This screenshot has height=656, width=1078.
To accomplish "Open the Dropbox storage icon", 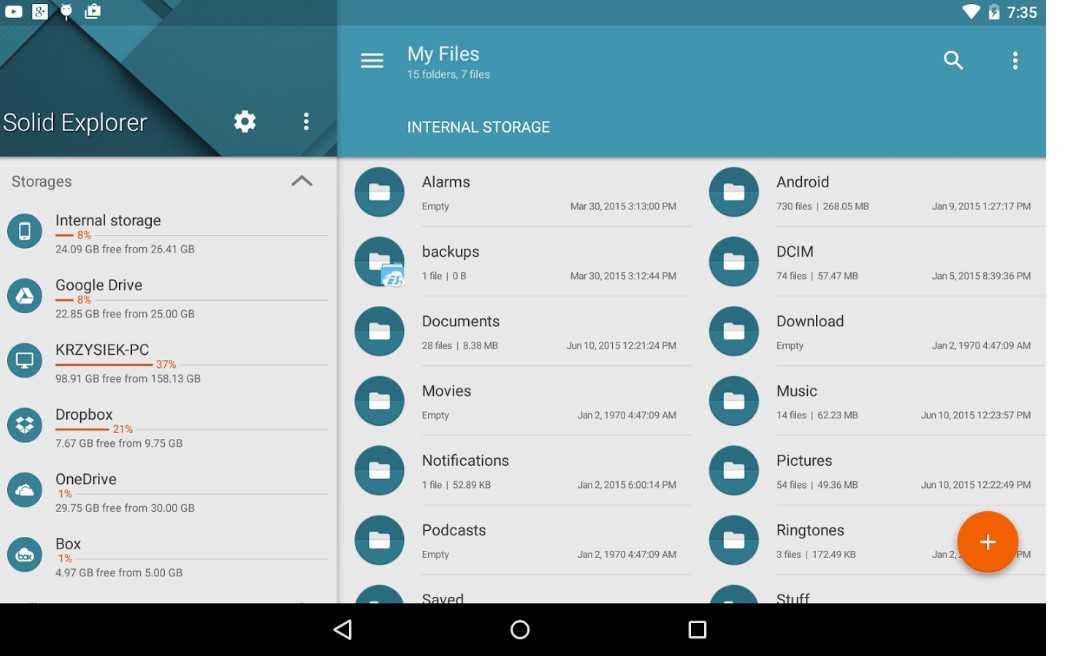I will (25, 425).
